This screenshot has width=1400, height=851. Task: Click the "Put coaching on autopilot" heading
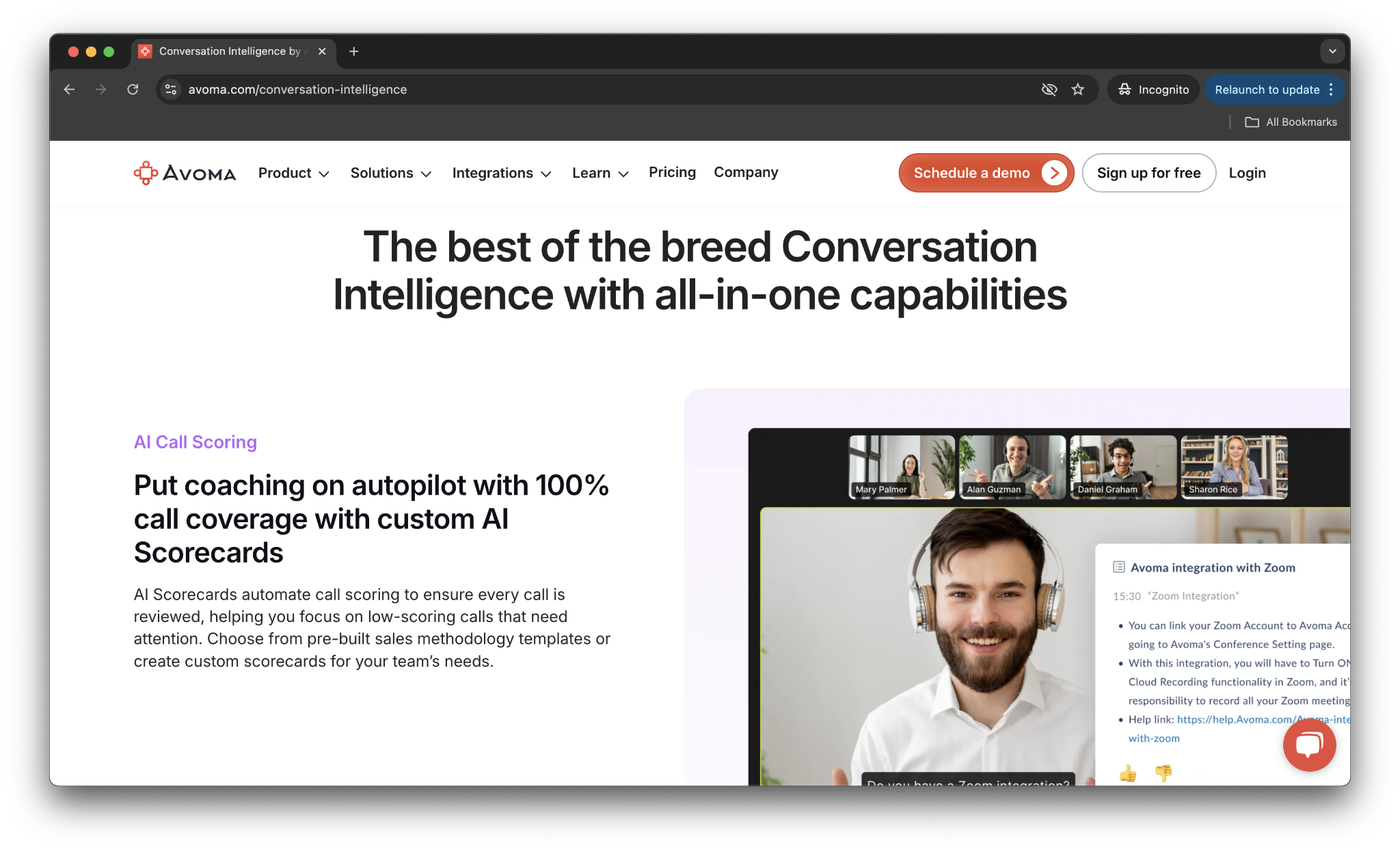[371, 519]
